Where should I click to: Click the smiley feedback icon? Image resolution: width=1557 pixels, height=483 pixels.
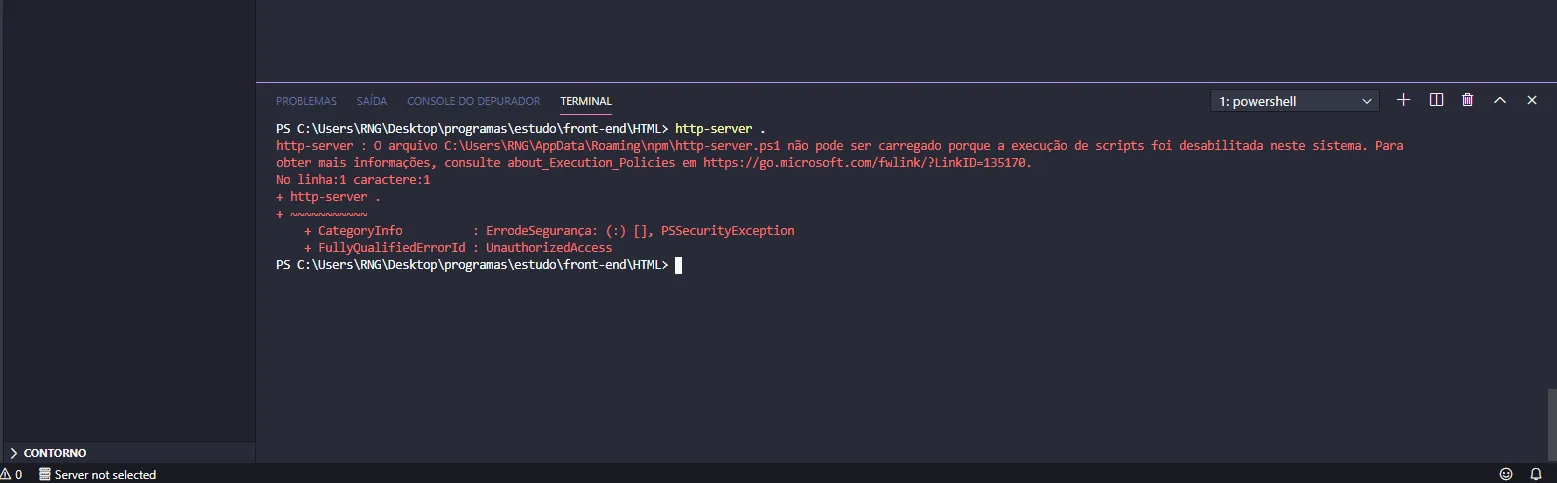click(x=1506, y=474)
